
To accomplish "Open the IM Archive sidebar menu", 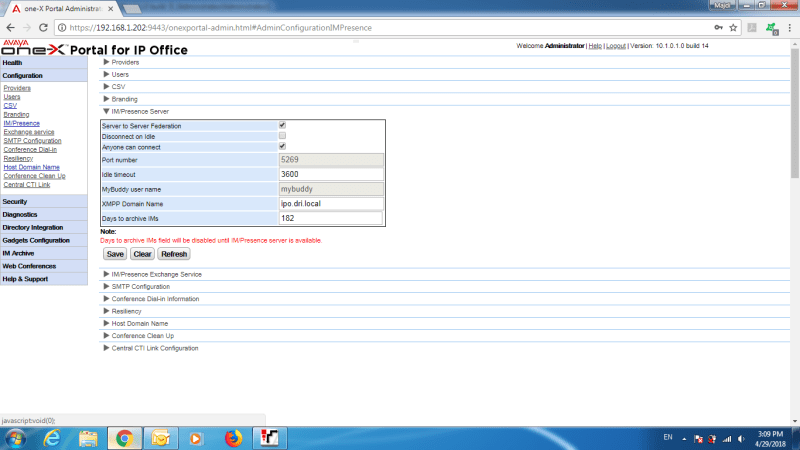I will (x=44, y=253).
